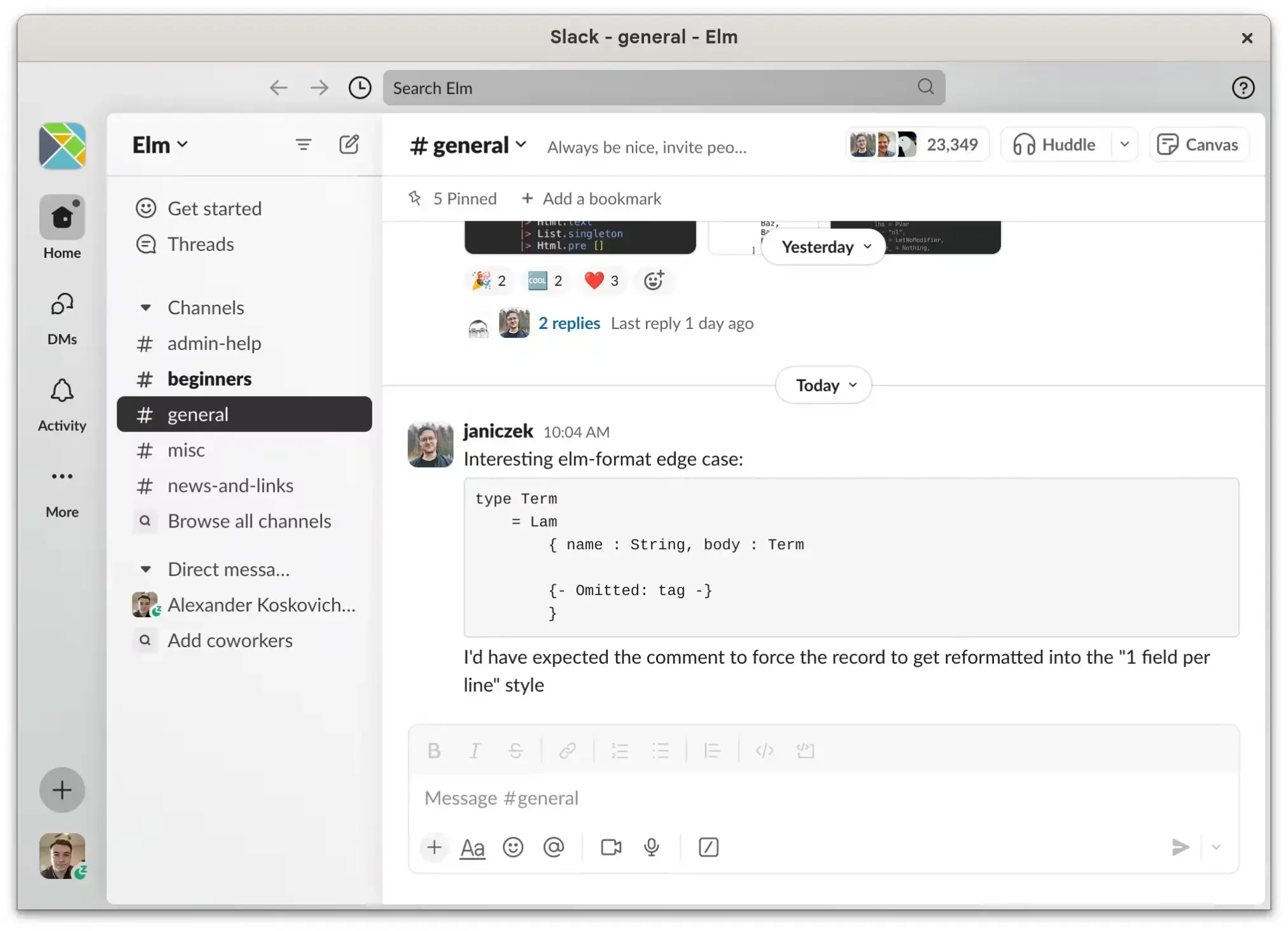Add a reaction emoji to message

click(x=654, y=280)
